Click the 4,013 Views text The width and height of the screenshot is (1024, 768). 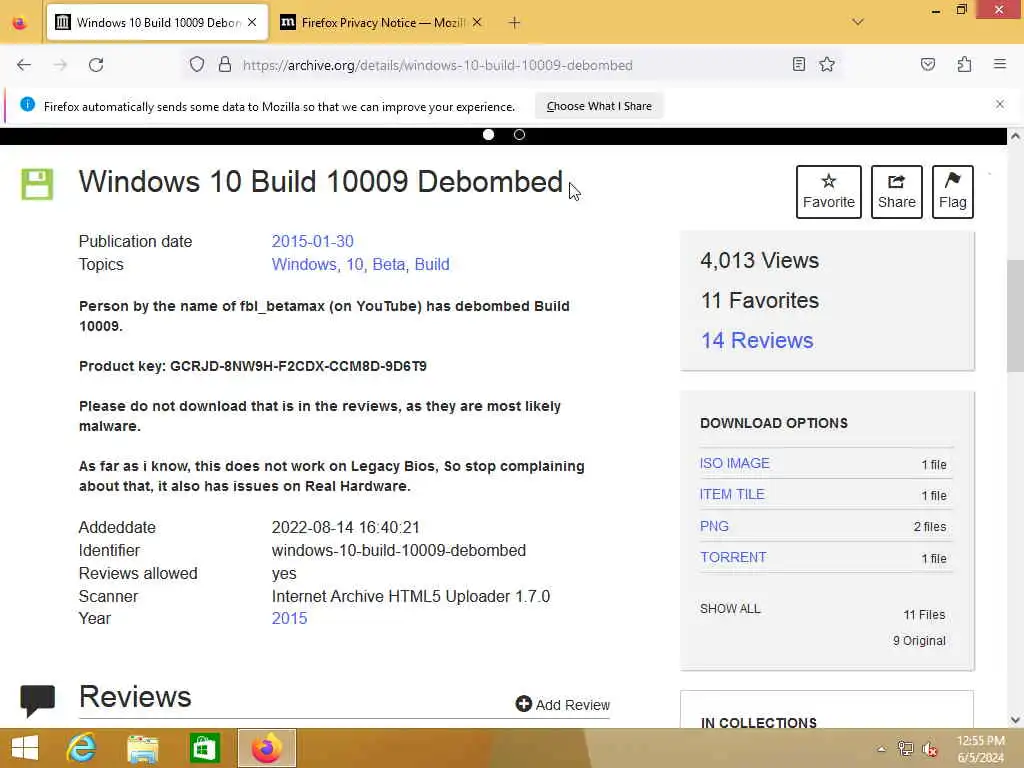760,261
